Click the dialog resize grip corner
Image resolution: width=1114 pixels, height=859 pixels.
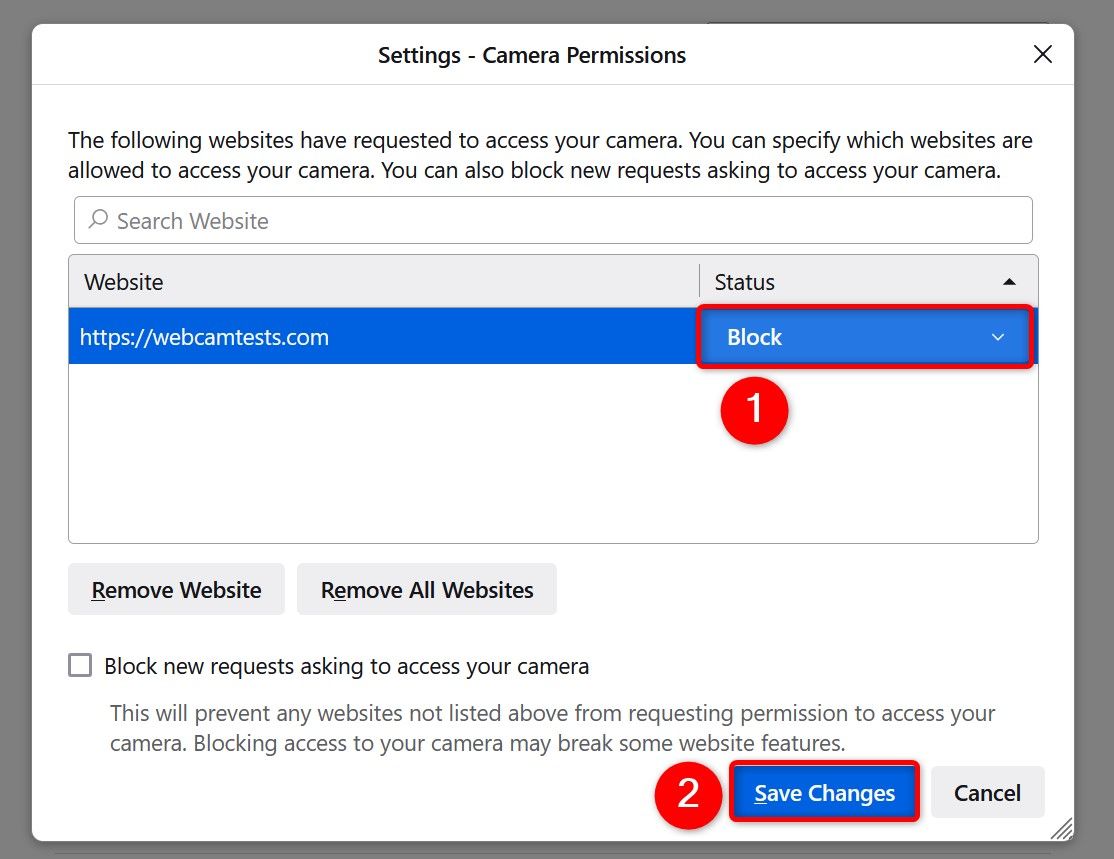pyautogui.click(x=1061, y=827)
